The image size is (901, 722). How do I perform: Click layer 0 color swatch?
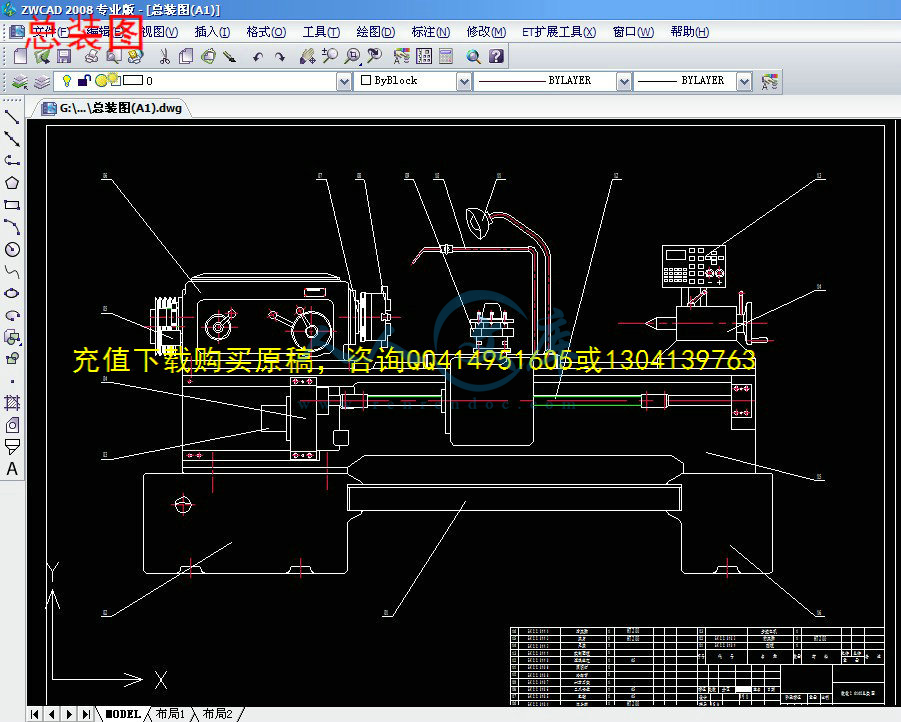[x=133, y=80]
